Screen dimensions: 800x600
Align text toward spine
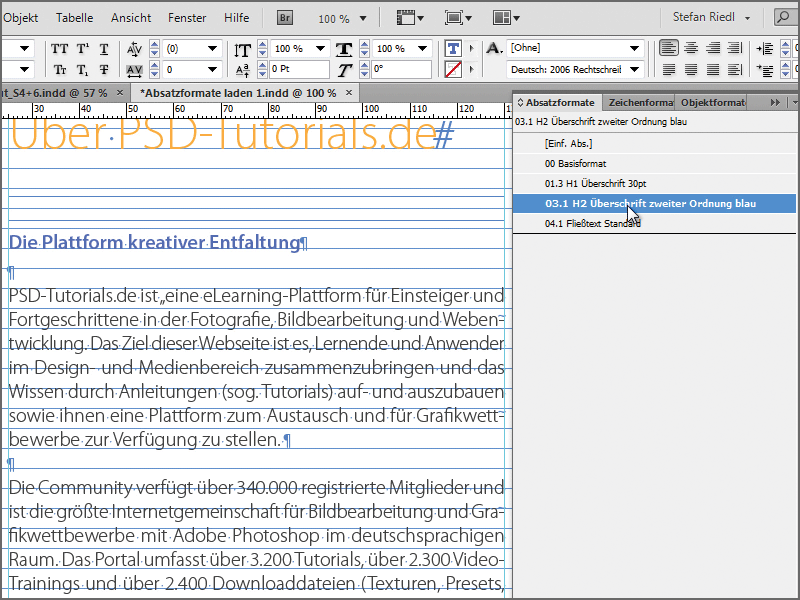[735, 48]
